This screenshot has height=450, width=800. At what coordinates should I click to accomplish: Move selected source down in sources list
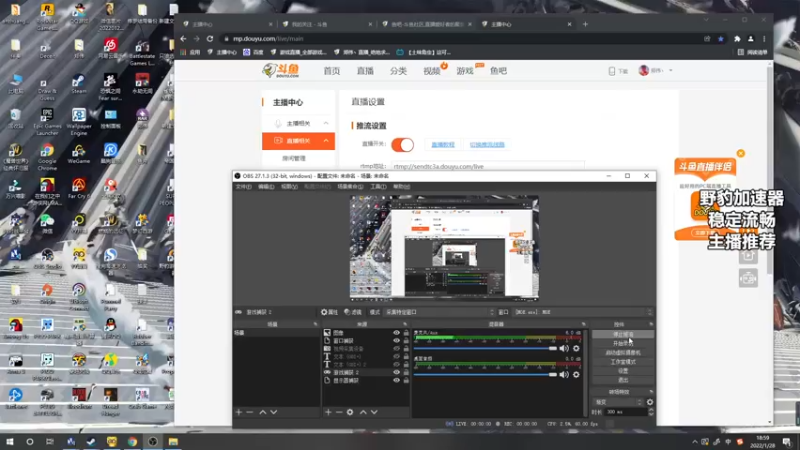[x=374, y=412]
